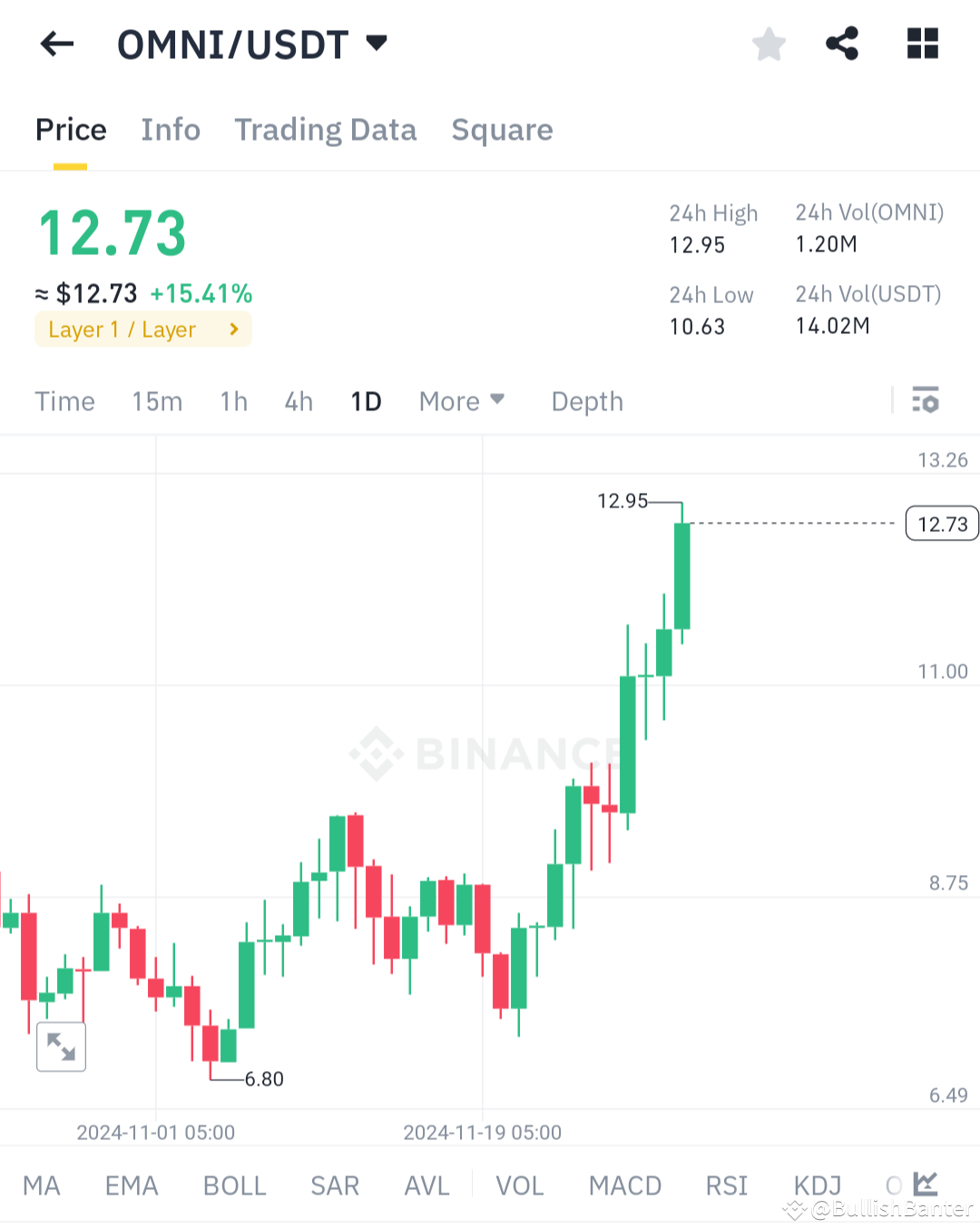Screen dimensions: 980x1229
Task: Select the 15m timeframe
Action: point(157,400)
